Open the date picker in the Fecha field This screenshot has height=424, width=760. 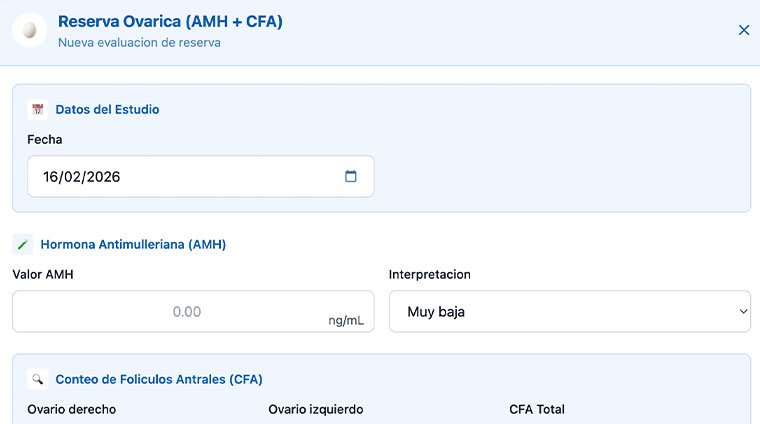[x=351, y=176]
